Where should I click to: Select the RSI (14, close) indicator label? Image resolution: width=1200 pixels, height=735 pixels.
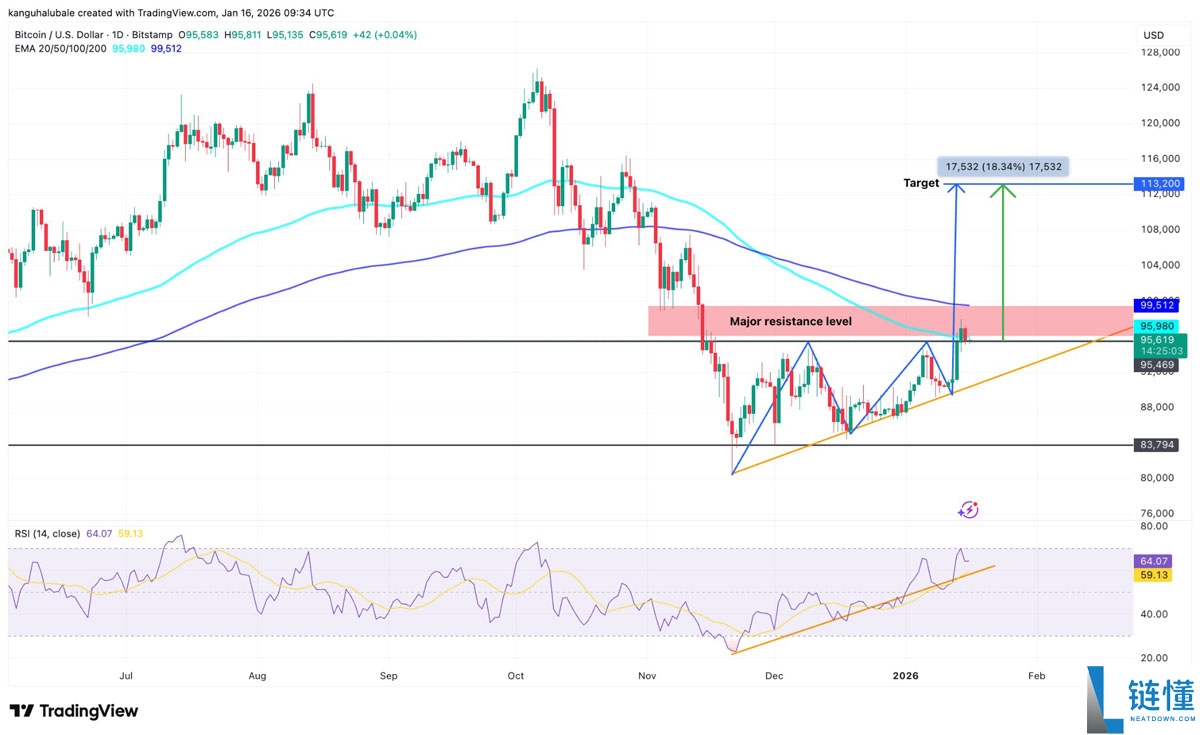tap(48, 533)
